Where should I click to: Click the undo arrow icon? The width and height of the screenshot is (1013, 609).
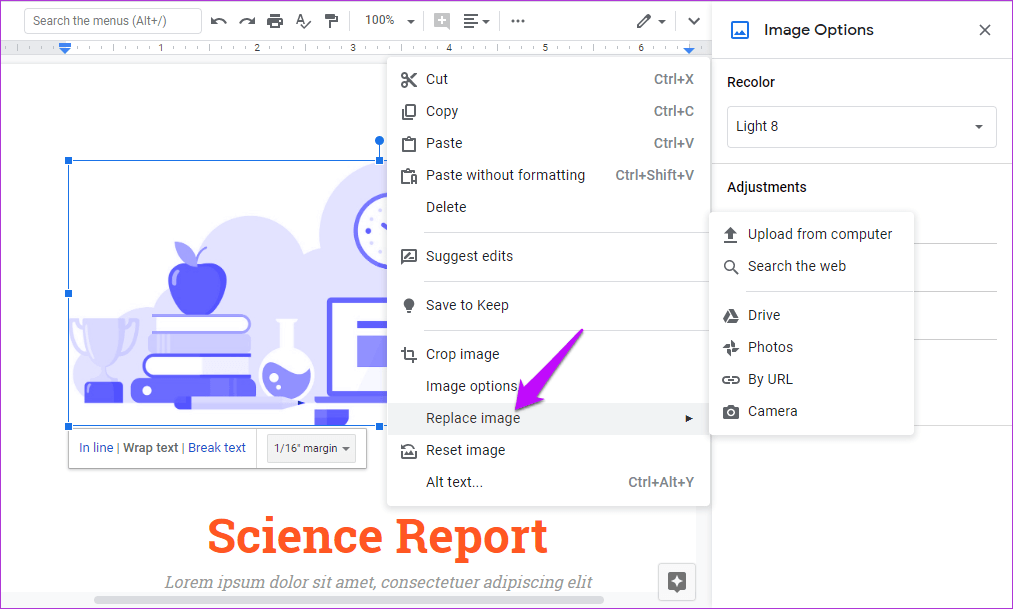point(218,21)
